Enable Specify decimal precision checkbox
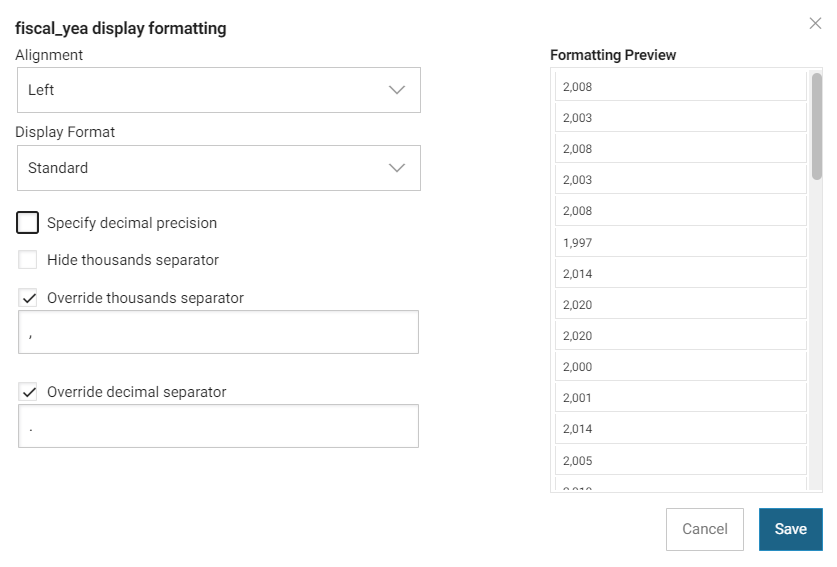This screenshot has width=837, height=567. [x=27, y=223]
